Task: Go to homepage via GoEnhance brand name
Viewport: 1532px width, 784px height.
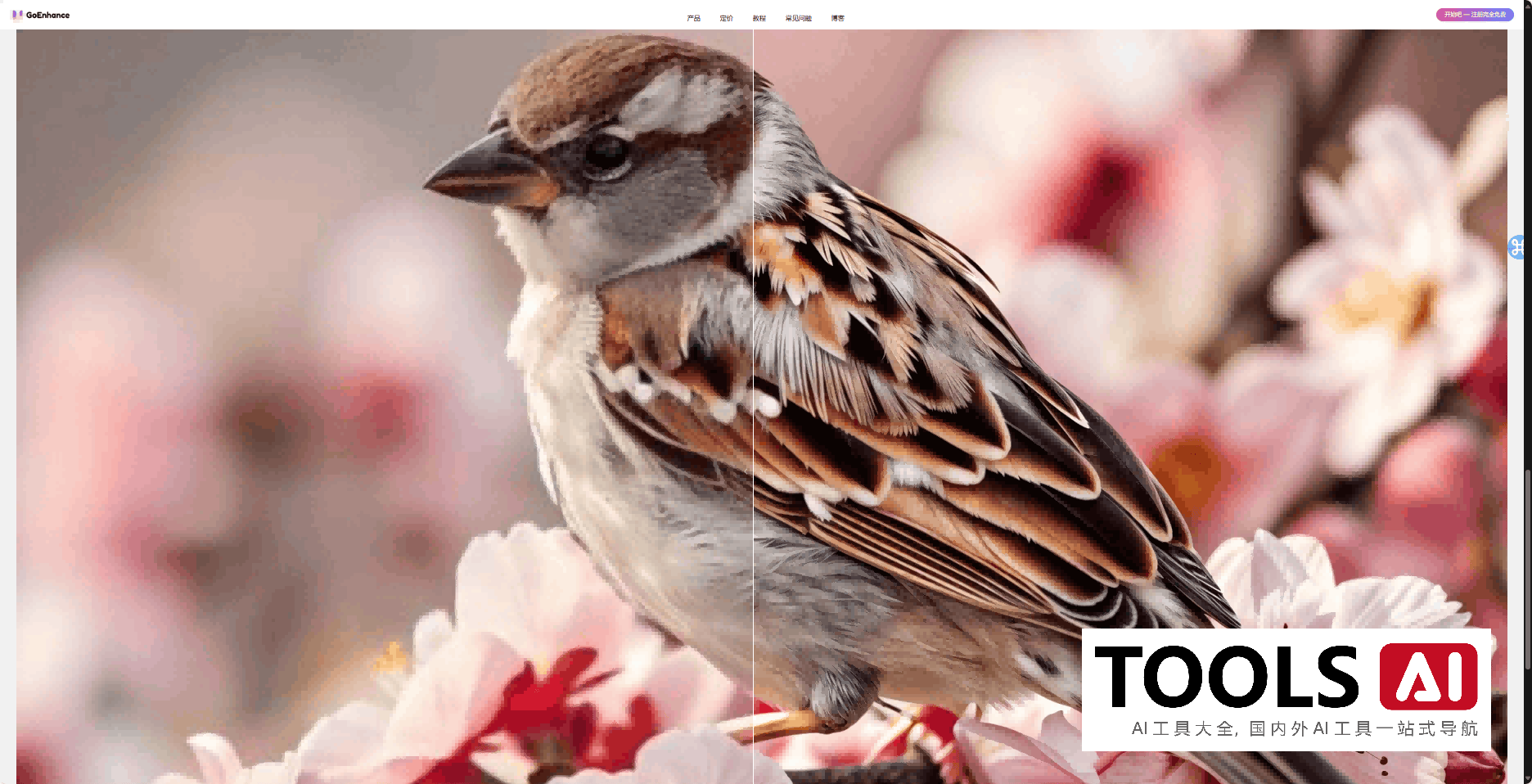Action: coord(47,15)
